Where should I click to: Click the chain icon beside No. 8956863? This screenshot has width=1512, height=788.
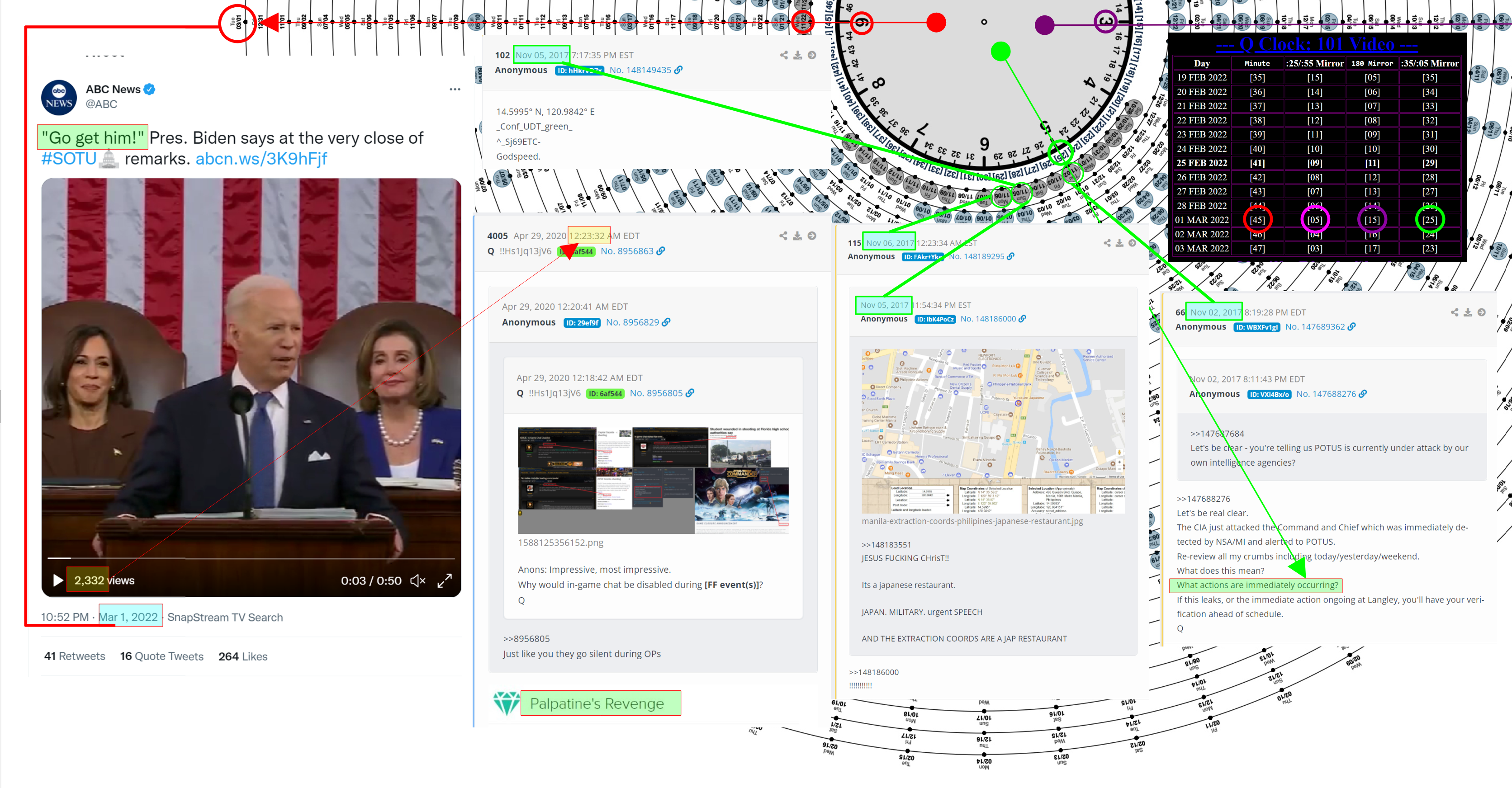[661, 250]
